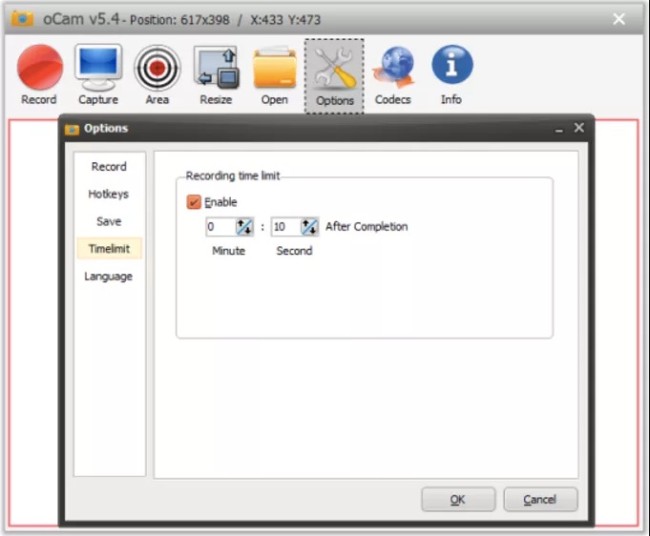The height and width of the screenshot is (536, 650).
Task: Click the Recording time limit group title
Action: 233,176
